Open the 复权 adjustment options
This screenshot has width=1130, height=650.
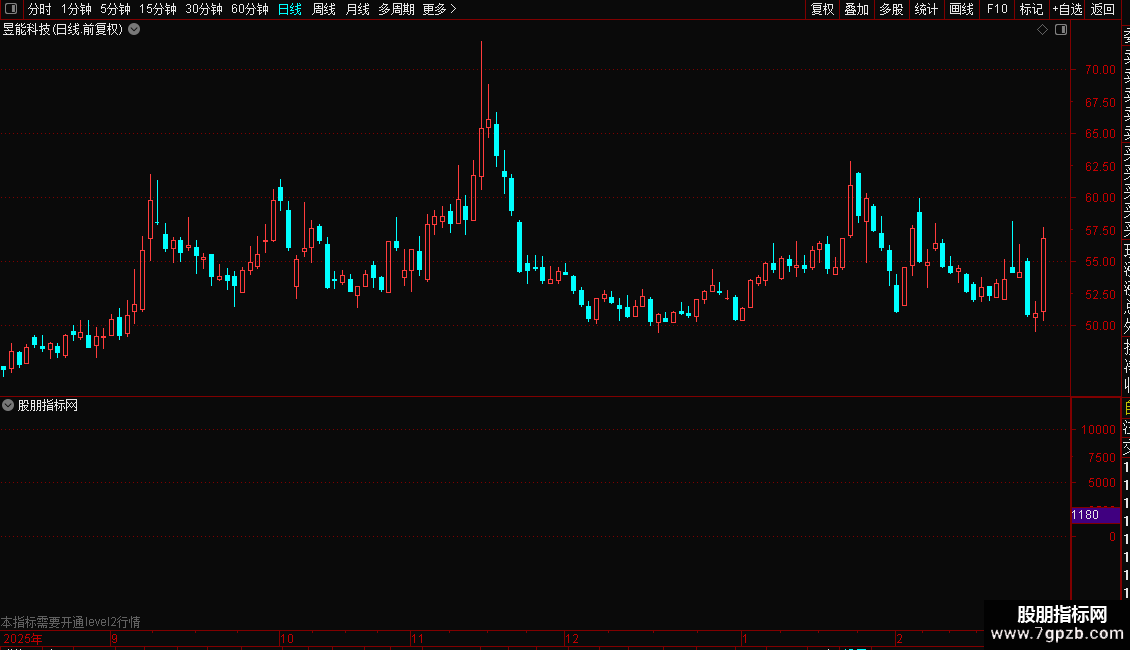[822, 9]
